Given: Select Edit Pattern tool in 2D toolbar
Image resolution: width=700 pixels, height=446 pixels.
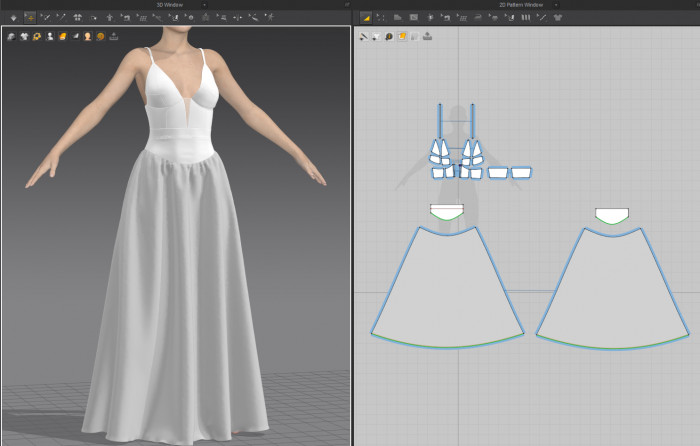Looking at the screenshot, I should point(366,18).
